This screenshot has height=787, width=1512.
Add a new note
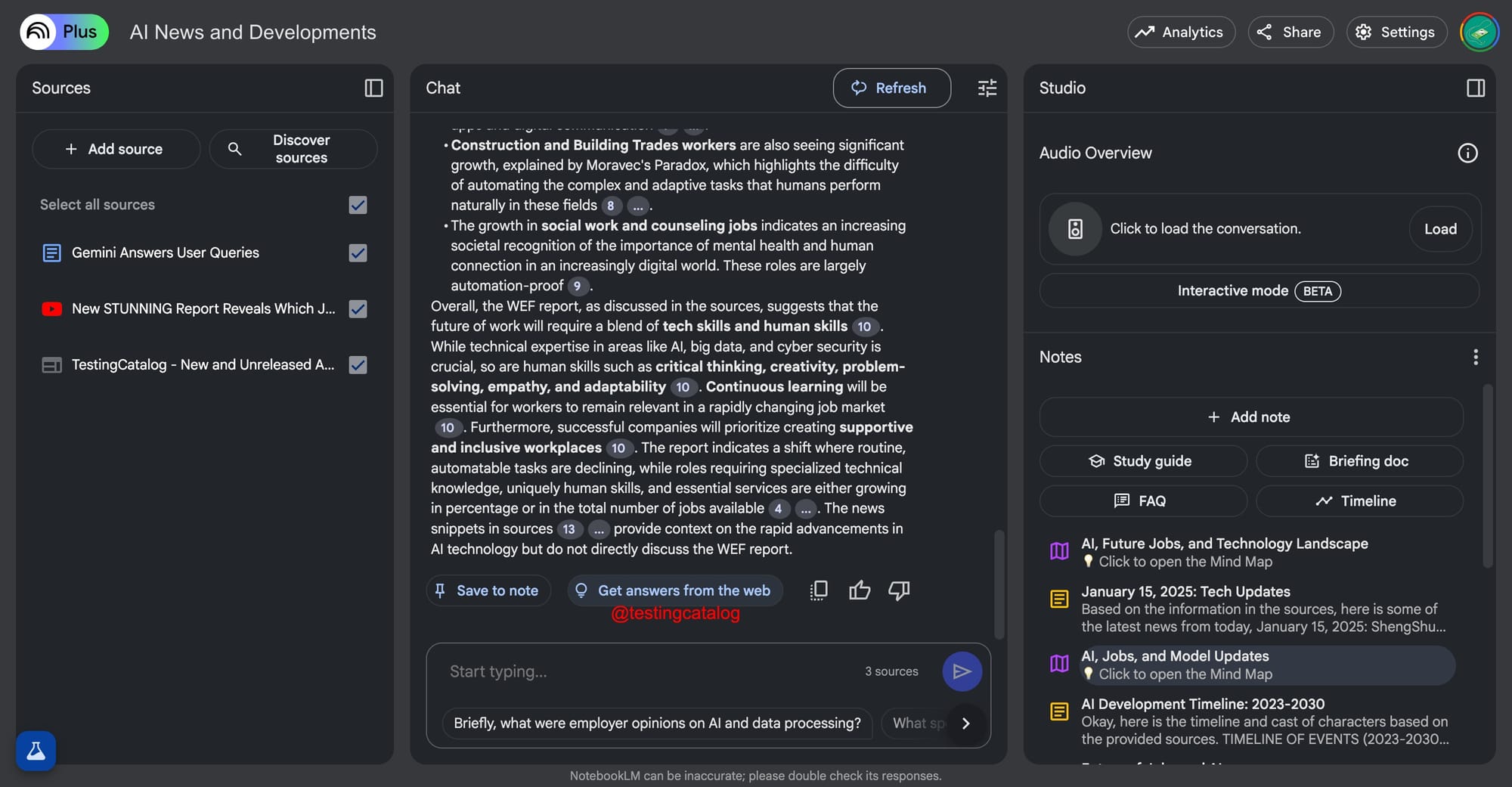point(1251,417)
